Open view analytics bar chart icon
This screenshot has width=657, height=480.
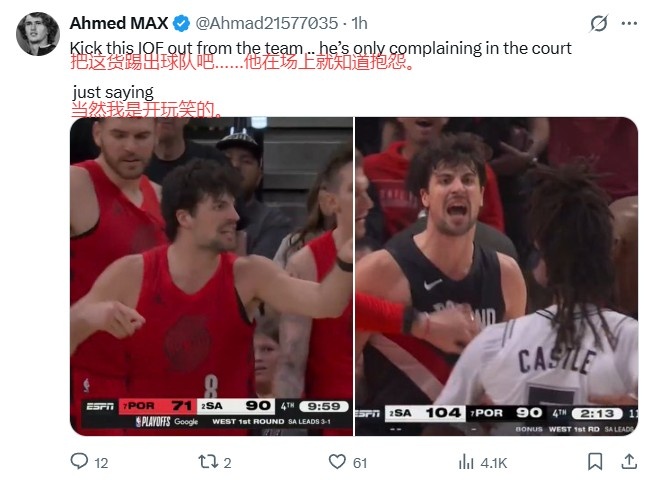click(466, 462)
